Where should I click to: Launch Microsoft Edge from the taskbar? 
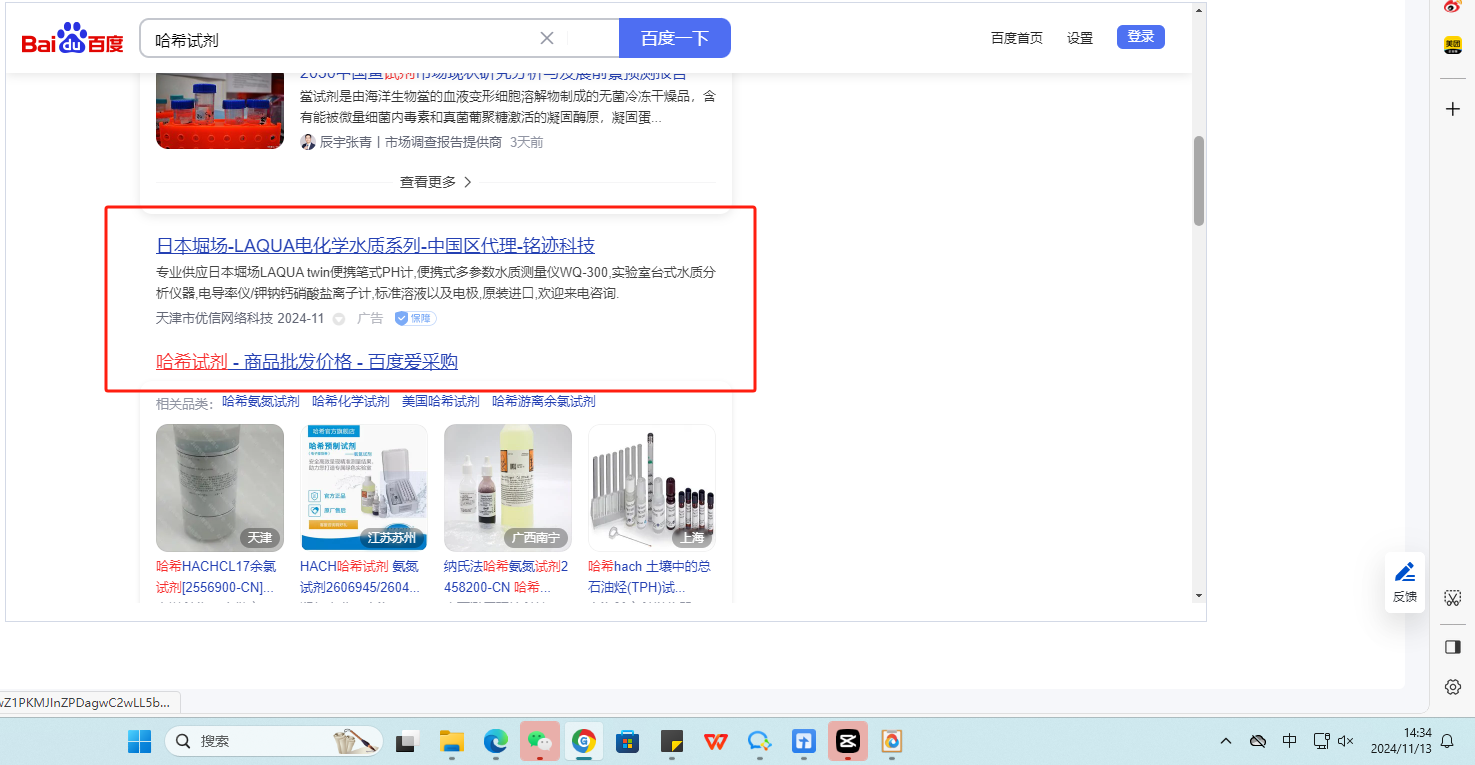(x=496, y=741)
